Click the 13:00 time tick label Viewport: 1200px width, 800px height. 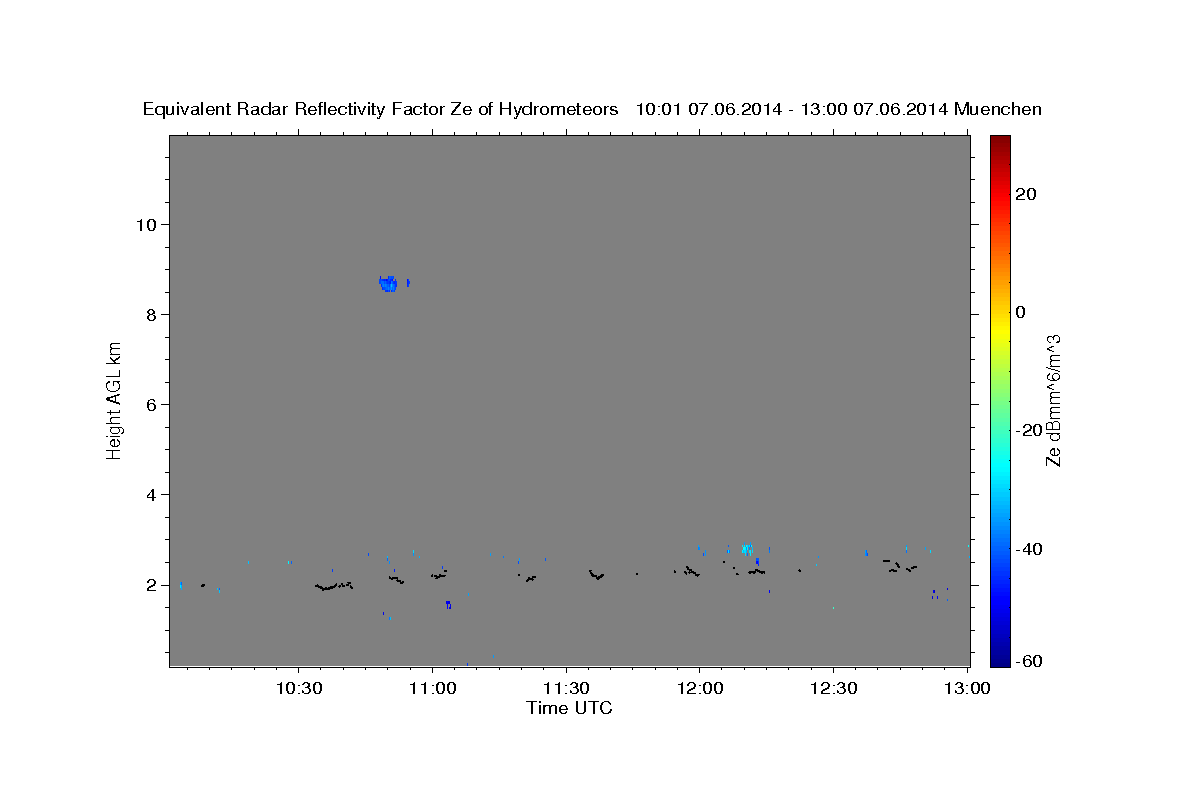(967, 688)
